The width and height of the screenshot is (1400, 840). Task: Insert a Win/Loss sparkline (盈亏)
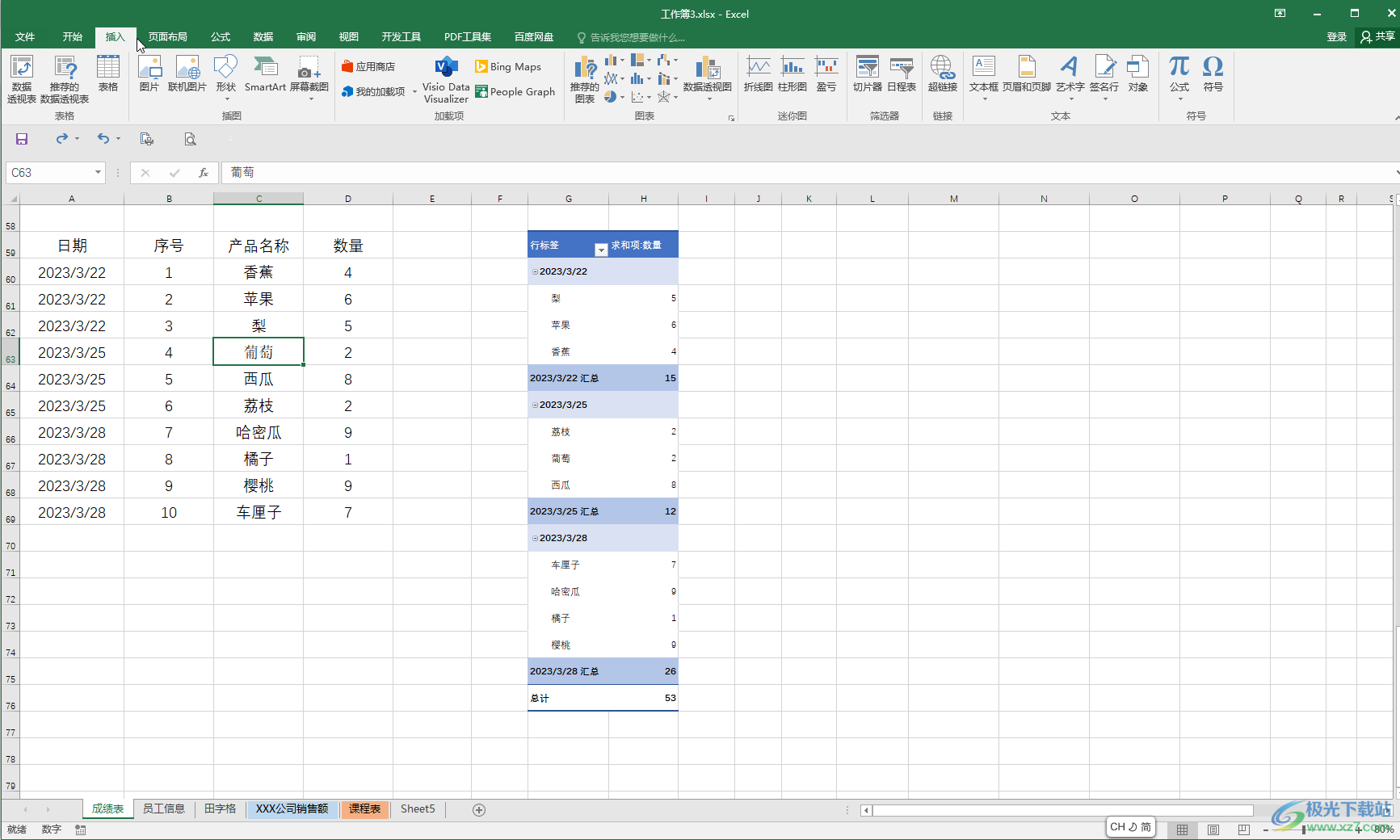click(826, 73)
